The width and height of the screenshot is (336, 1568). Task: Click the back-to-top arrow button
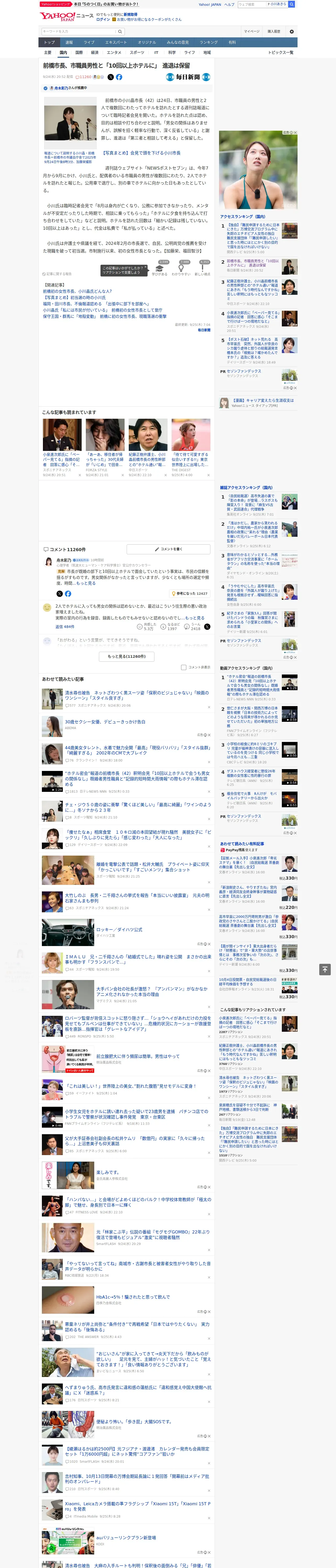coord(325,969)
